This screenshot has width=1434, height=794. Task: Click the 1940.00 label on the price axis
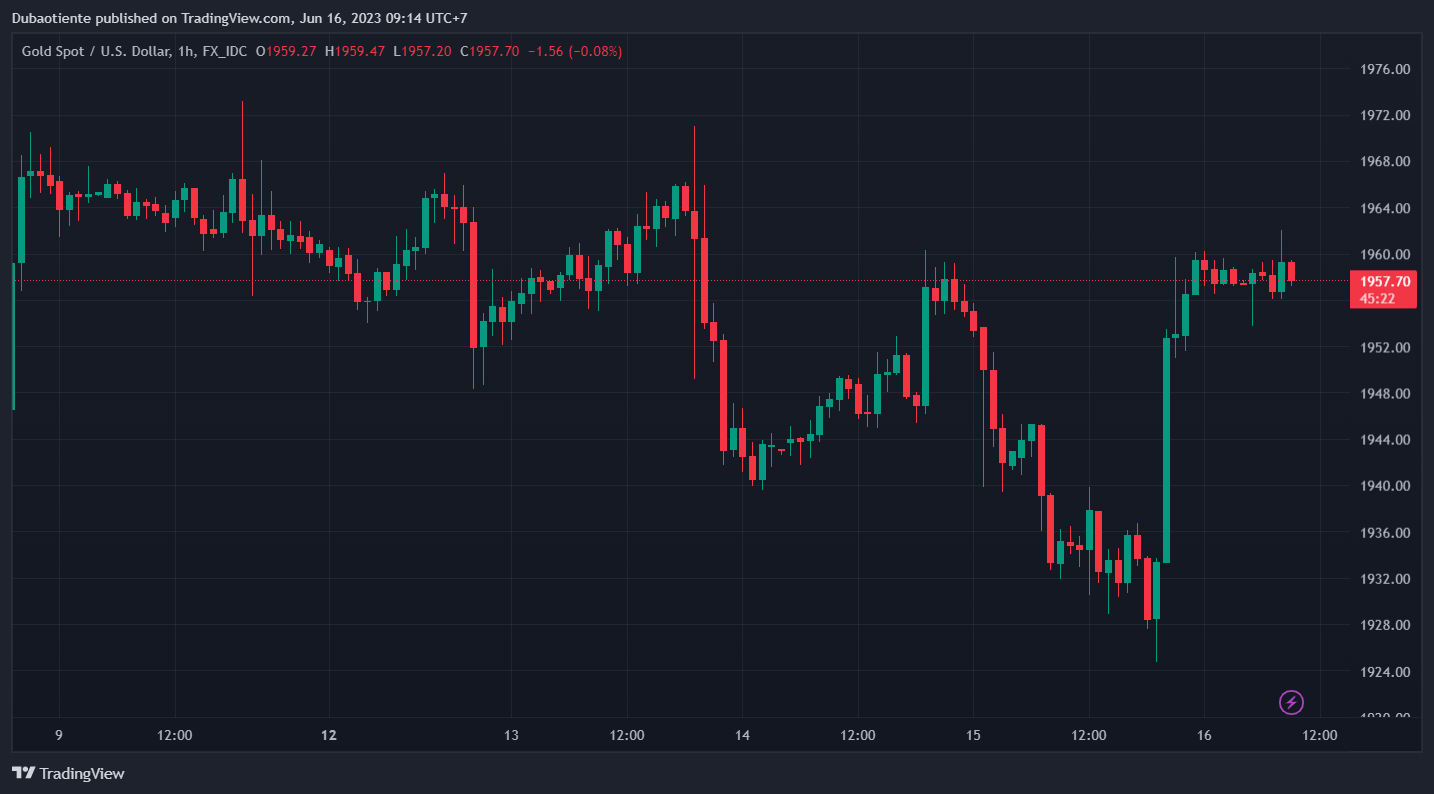(x=1385, y=486)
